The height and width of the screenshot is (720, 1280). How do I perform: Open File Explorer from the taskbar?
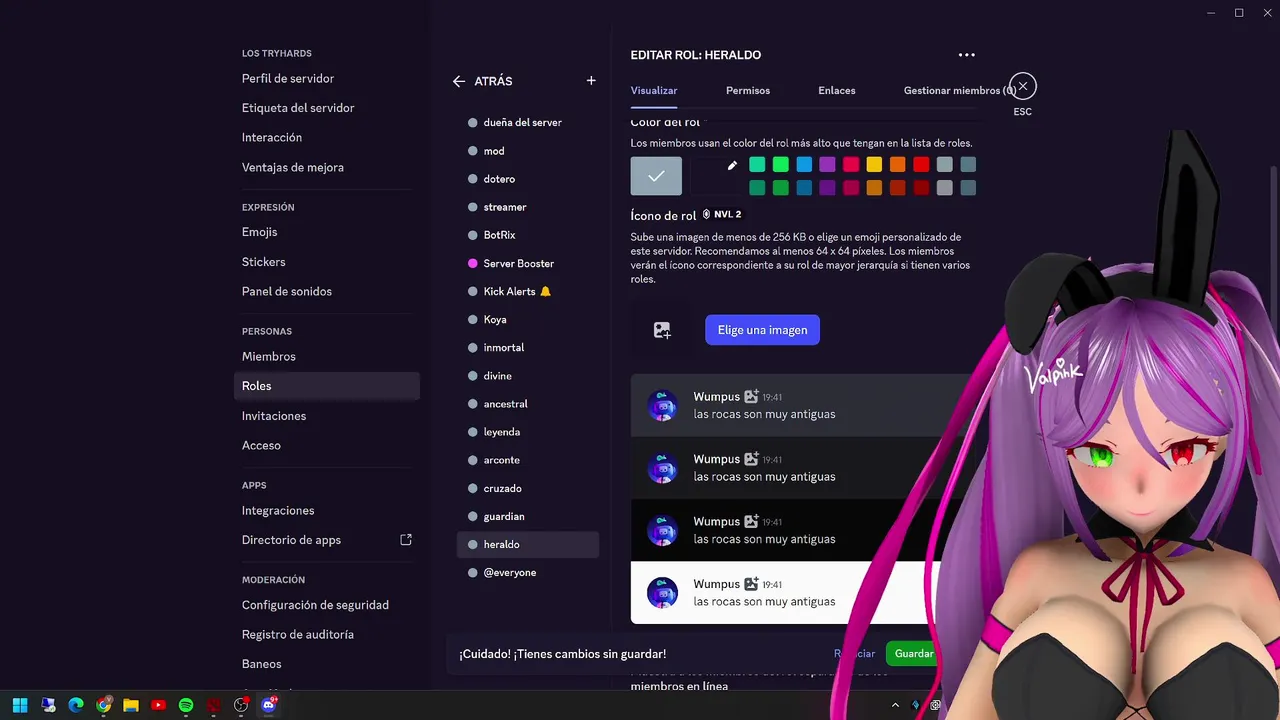click(131, 705)
